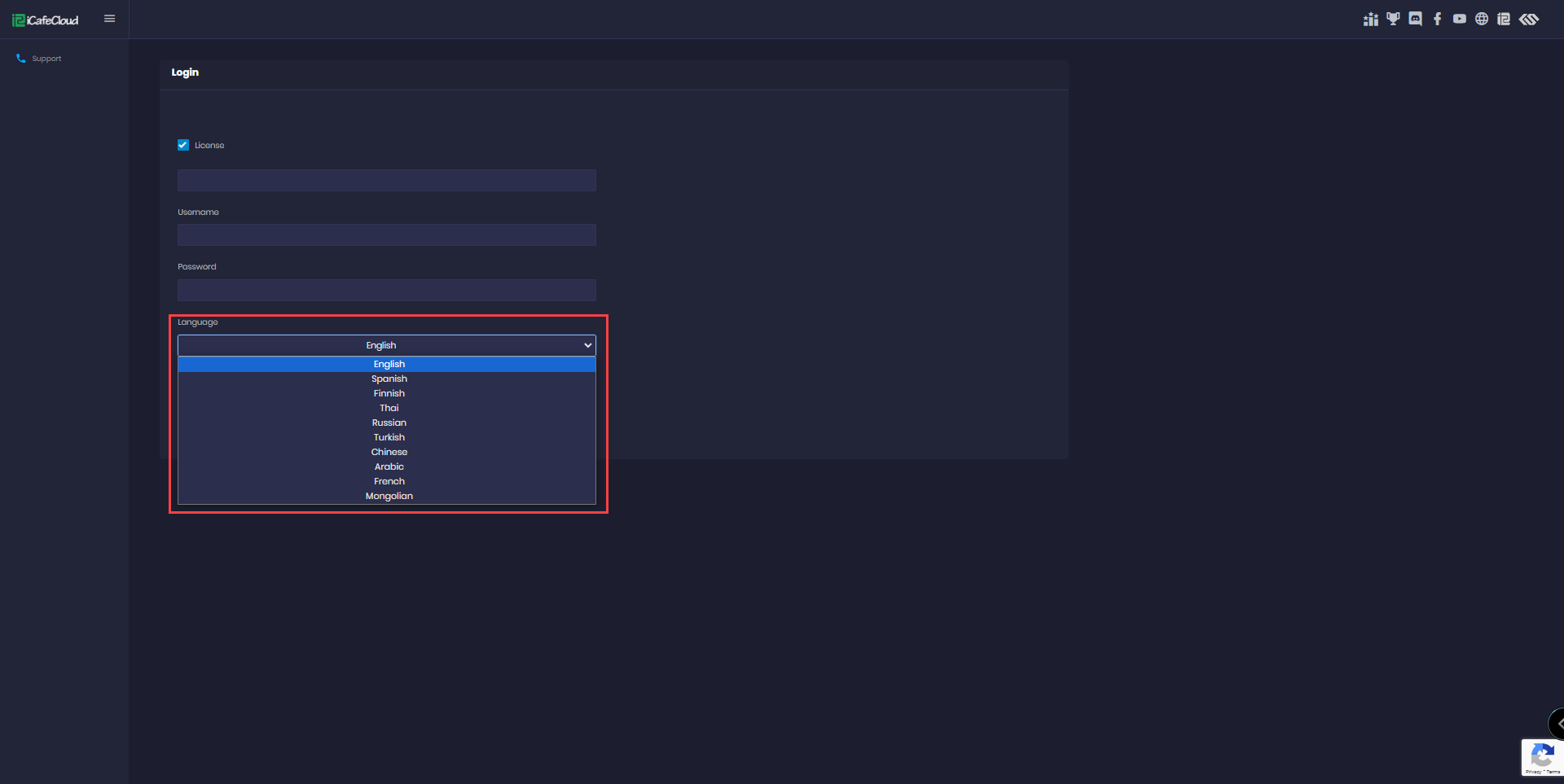Click the globe website icon
Image resolution: width=1564 pixels, height=784 pixels.
tap(1482, 19)
